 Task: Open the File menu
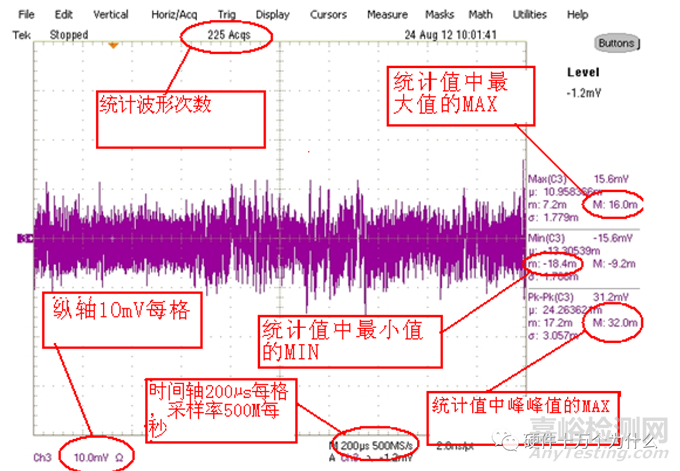point(26,16)
